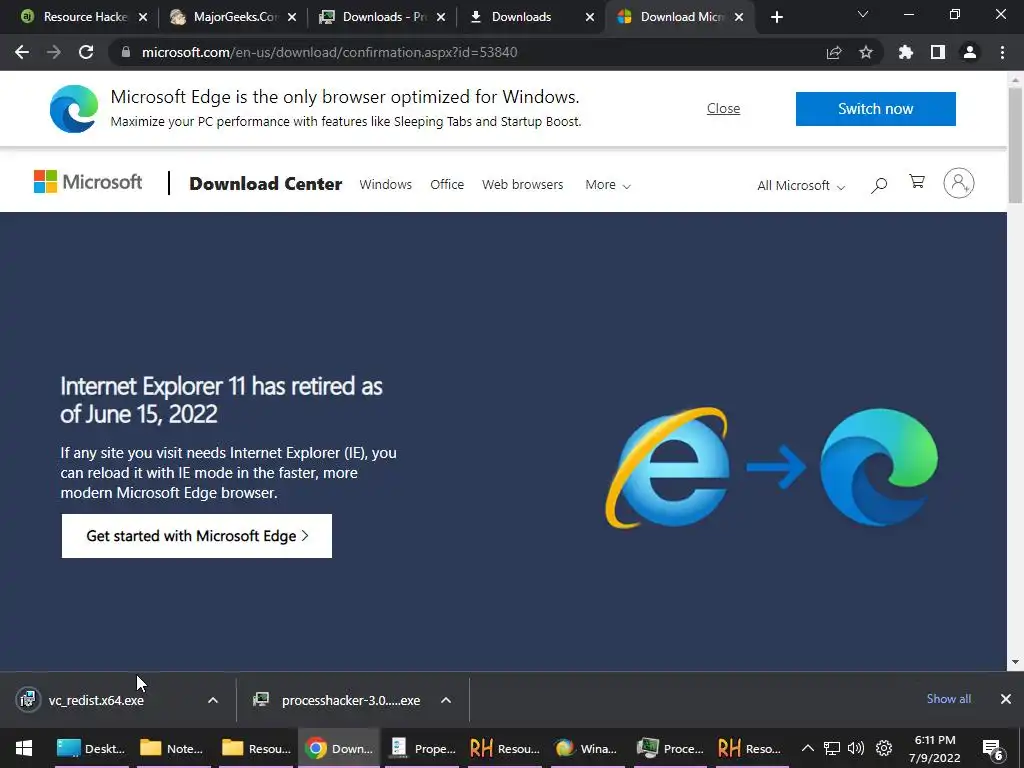Image resolution: width=1024 pixels, height=768 pixels.
Task: Dismiss the Edge banner with Close link
Action: pyautogui.click(x=724, y=108)
